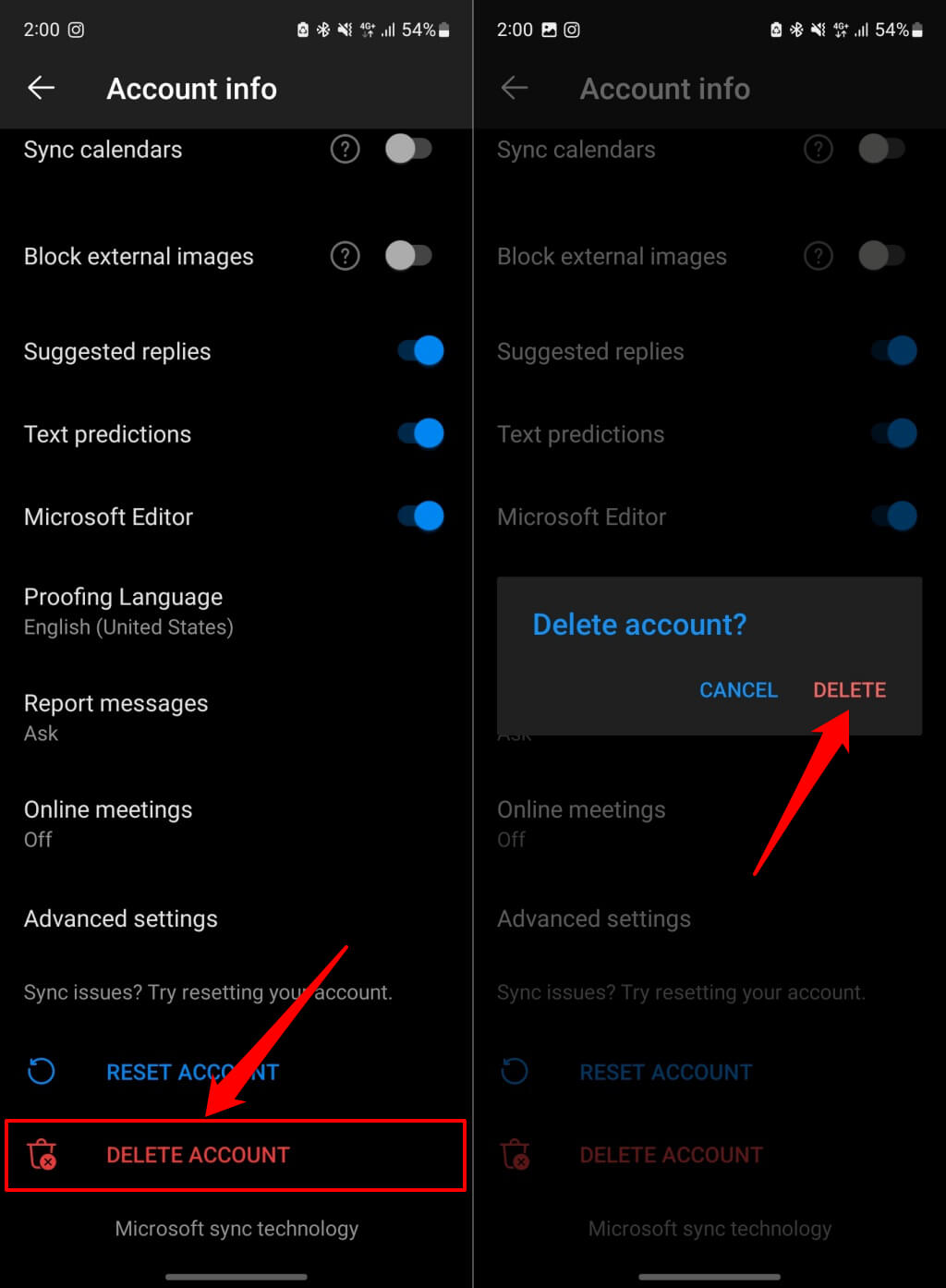Open Online meetings setting on left screen
This screenshot has height=1288, width=946.
108,823
